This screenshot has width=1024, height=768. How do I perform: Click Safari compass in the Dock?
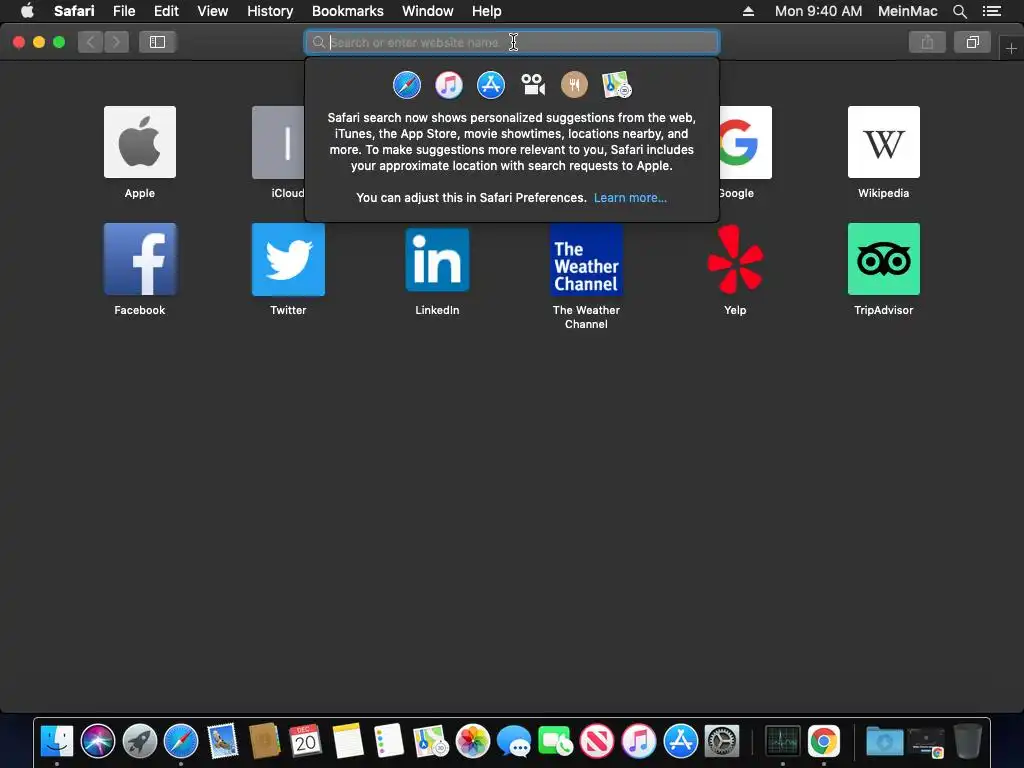(181, 741)
